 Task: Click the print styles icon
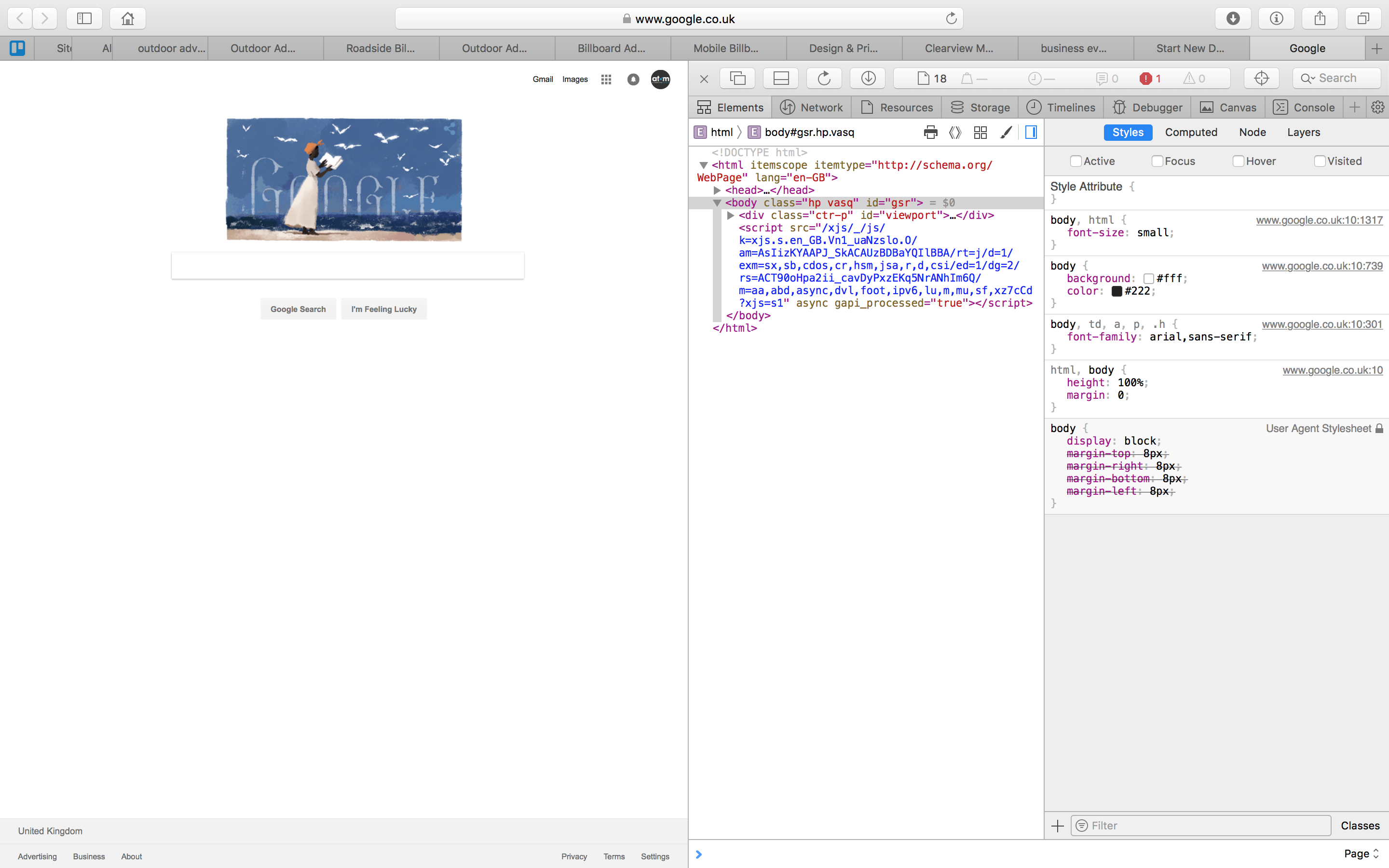coord(930,133)
